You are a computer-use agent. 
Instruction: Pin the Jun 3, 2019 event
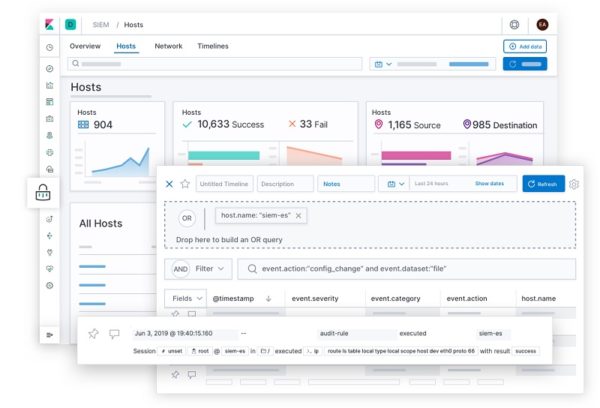coord(93,333)
